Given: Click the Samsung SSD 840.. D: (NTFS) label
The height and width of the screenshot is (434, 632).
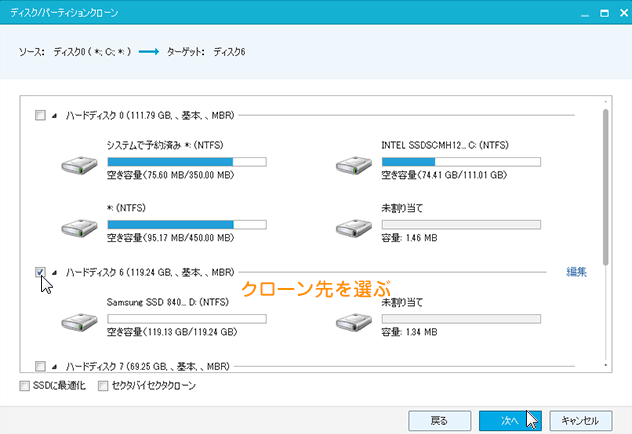Looking at the screenshot, I should (168, 302).
